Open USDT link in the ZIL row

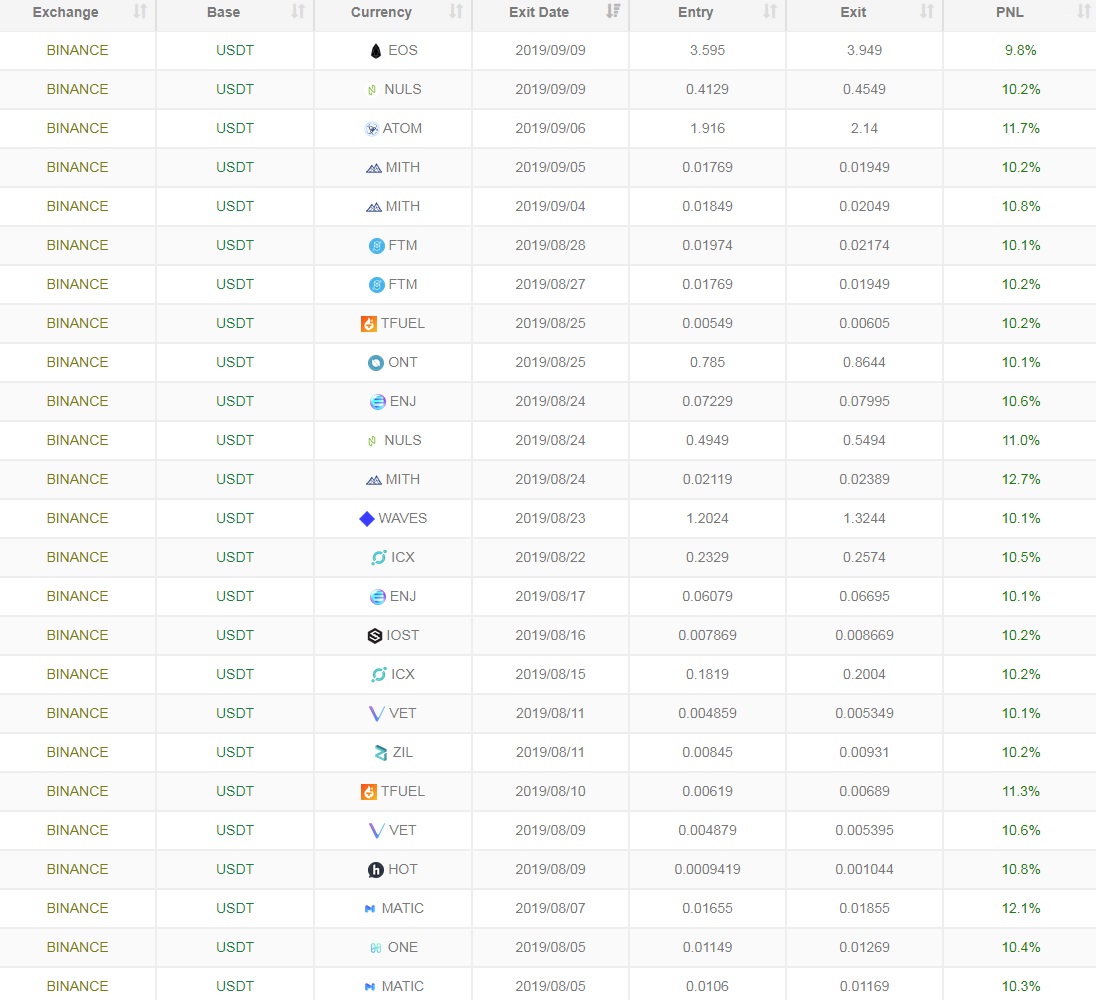235,753
